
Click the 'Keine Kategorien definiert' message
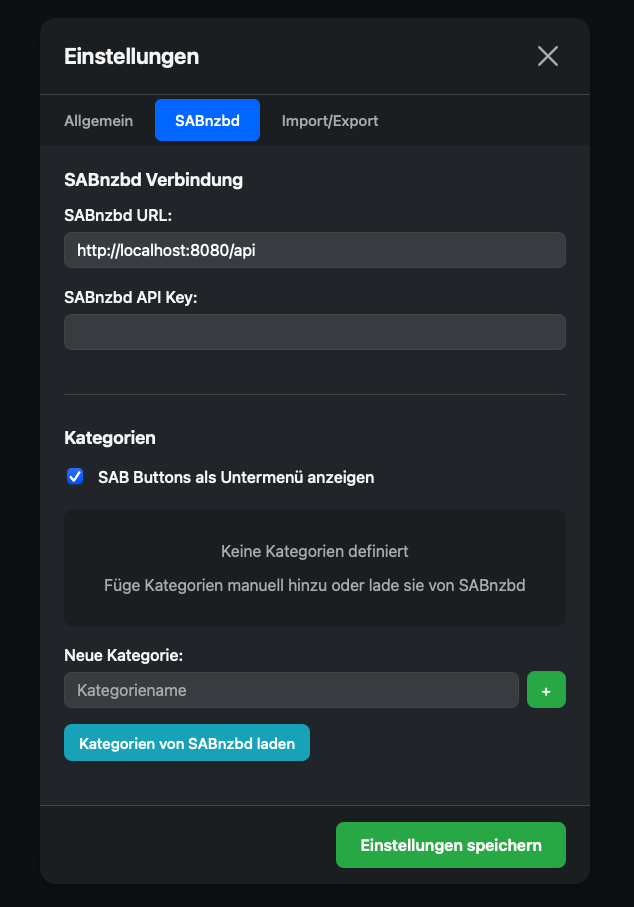pos(315,551)
